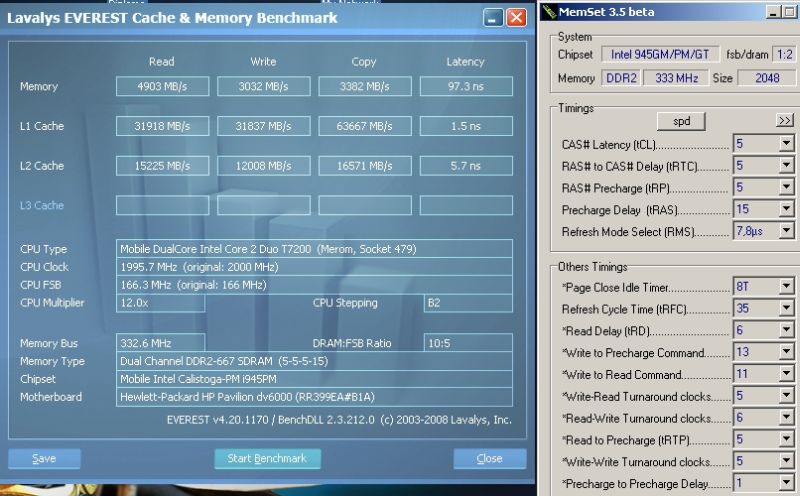The height and width of the screenshot is (496, 800).
Task: Open the Read Delay (tRD) dropdown
Action: click(786, 330)
